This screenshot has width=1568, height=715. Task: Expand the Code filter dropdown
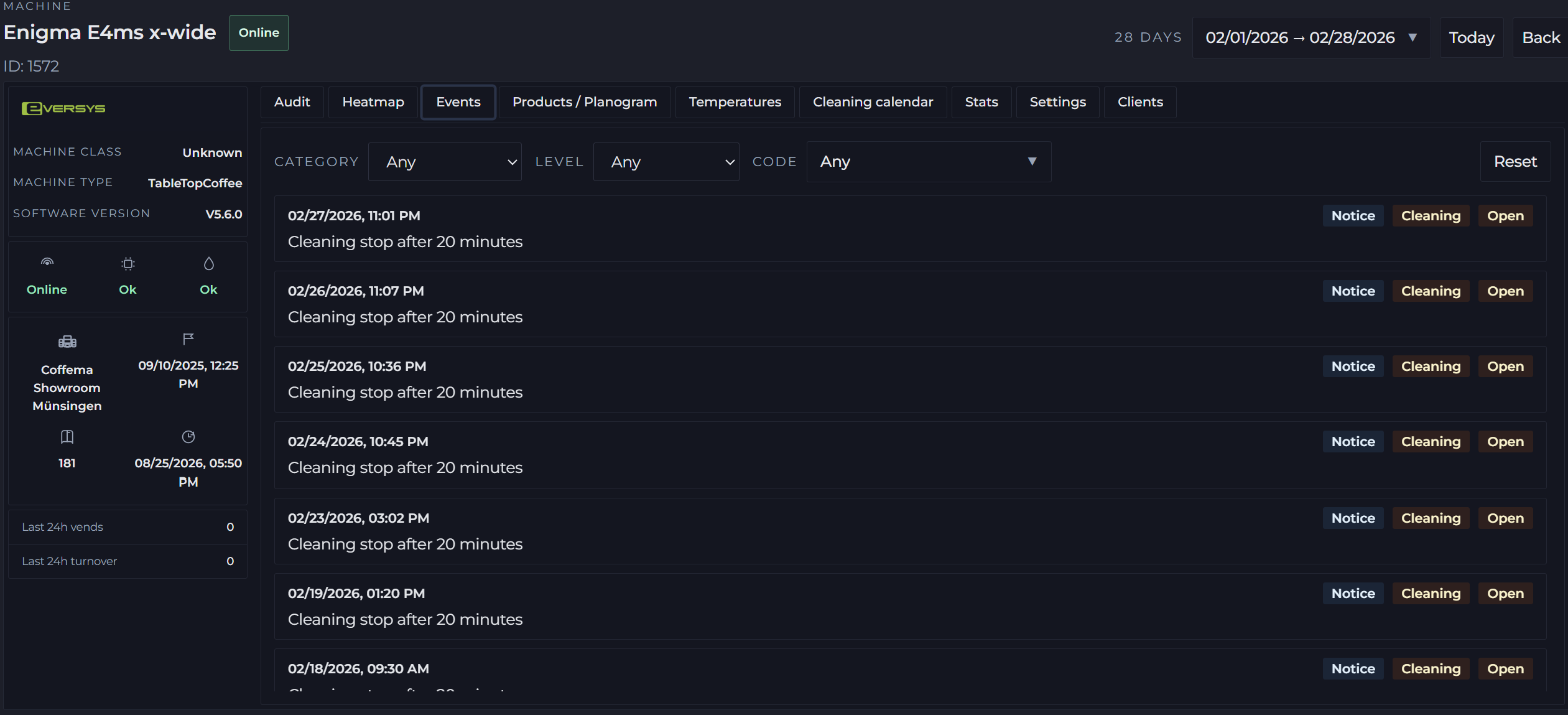[929, 162]
